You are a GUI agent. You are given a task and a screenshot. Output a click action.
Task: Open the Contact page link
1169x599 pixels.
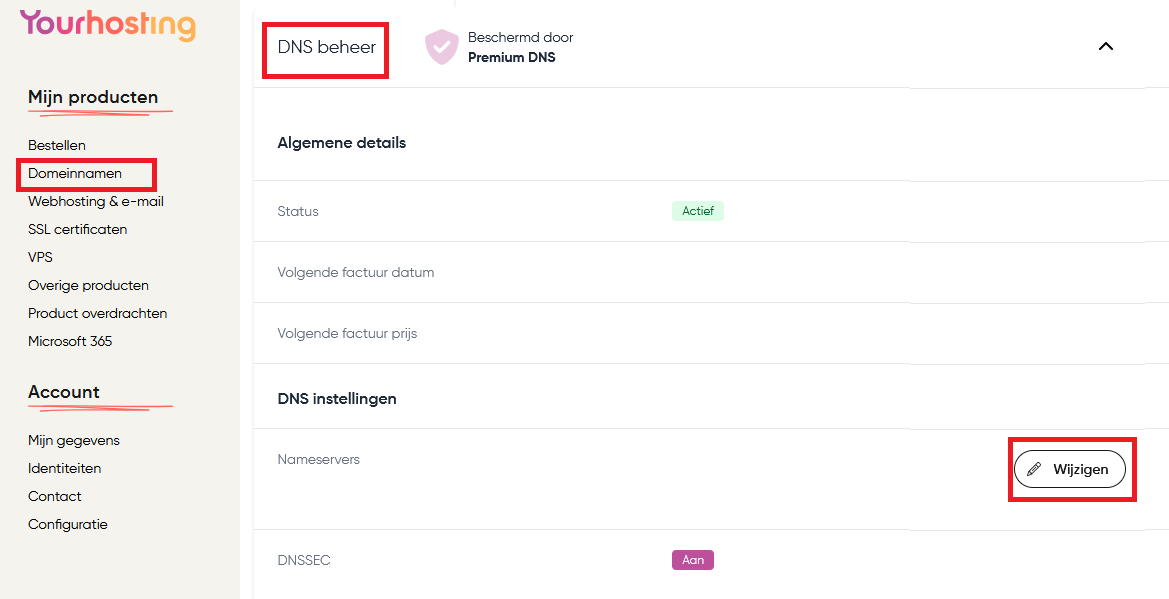click(54, 496)
